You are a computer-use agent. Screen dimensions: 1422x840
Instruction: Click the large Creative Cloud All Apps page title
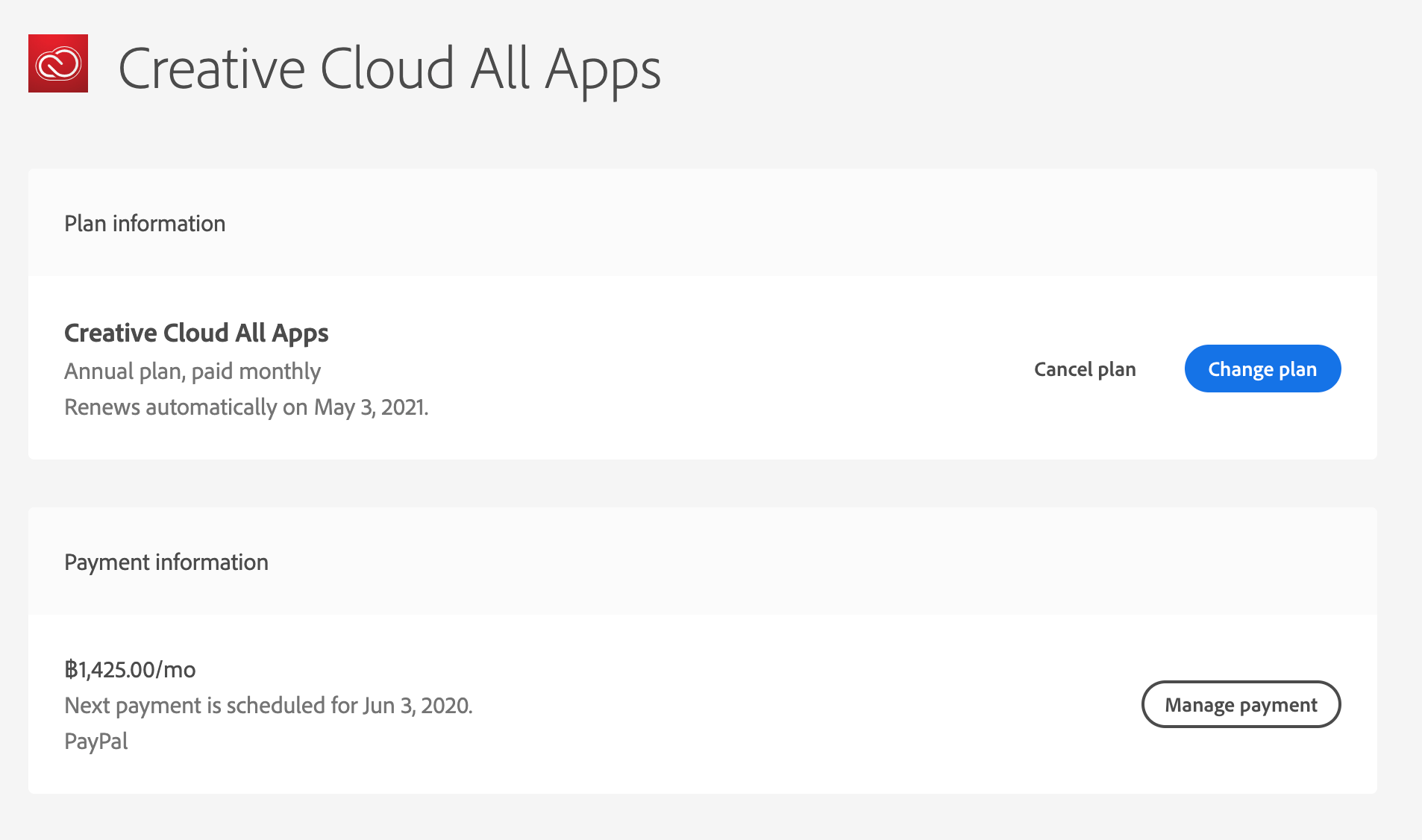tap(389, 69)
